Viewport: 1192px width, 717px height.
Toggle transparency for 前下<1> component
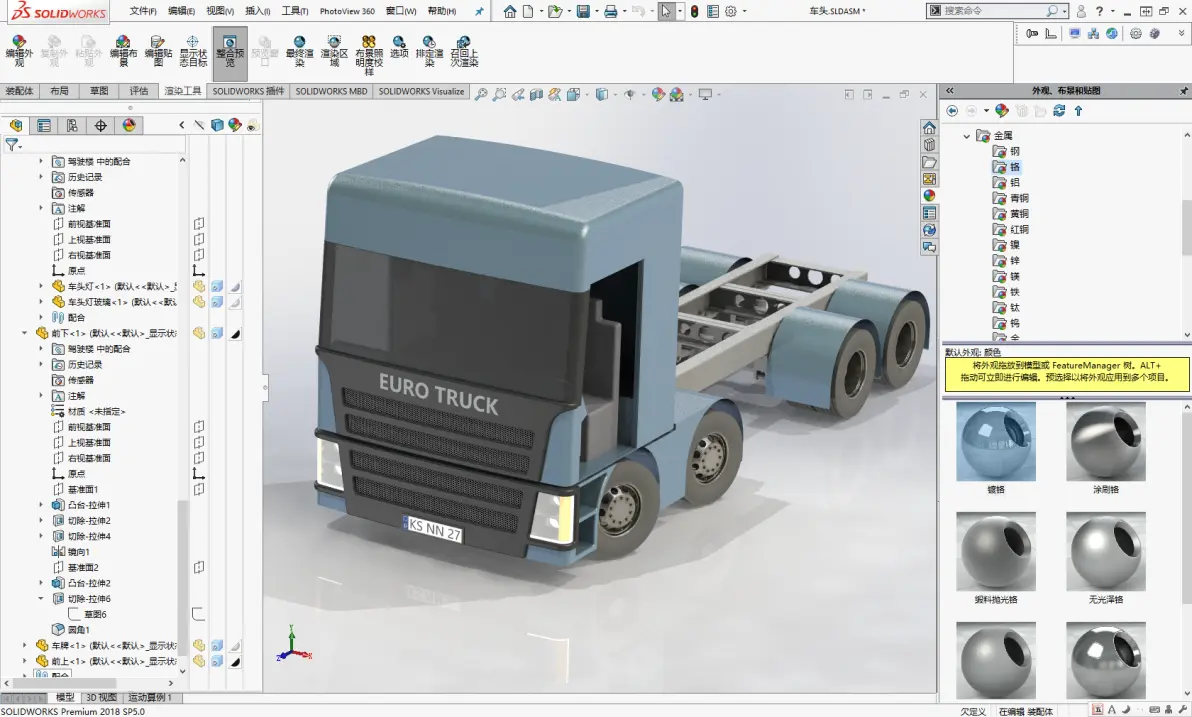(236, 333)
